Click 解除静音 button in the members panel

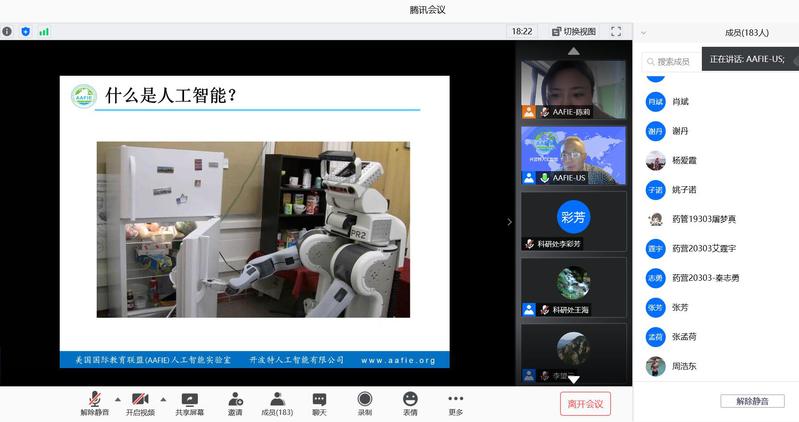click(752, 401)
